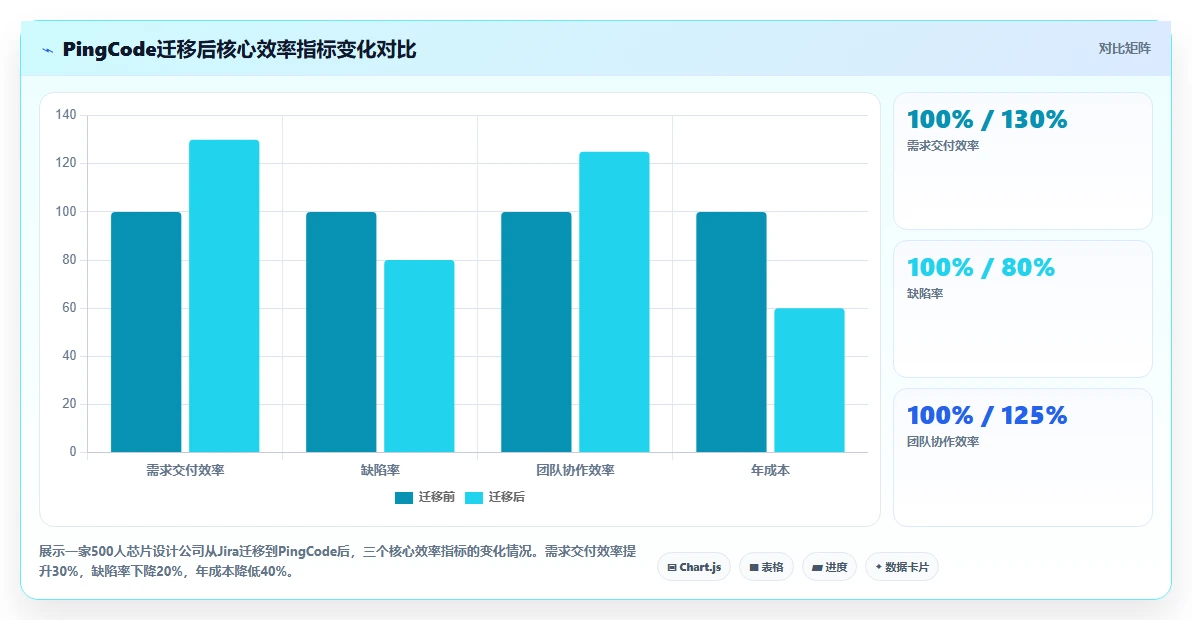Click the 迁移前 bar for 缺陷率
Viewport: 1192px width, 620px height.
tap(341, 332)
